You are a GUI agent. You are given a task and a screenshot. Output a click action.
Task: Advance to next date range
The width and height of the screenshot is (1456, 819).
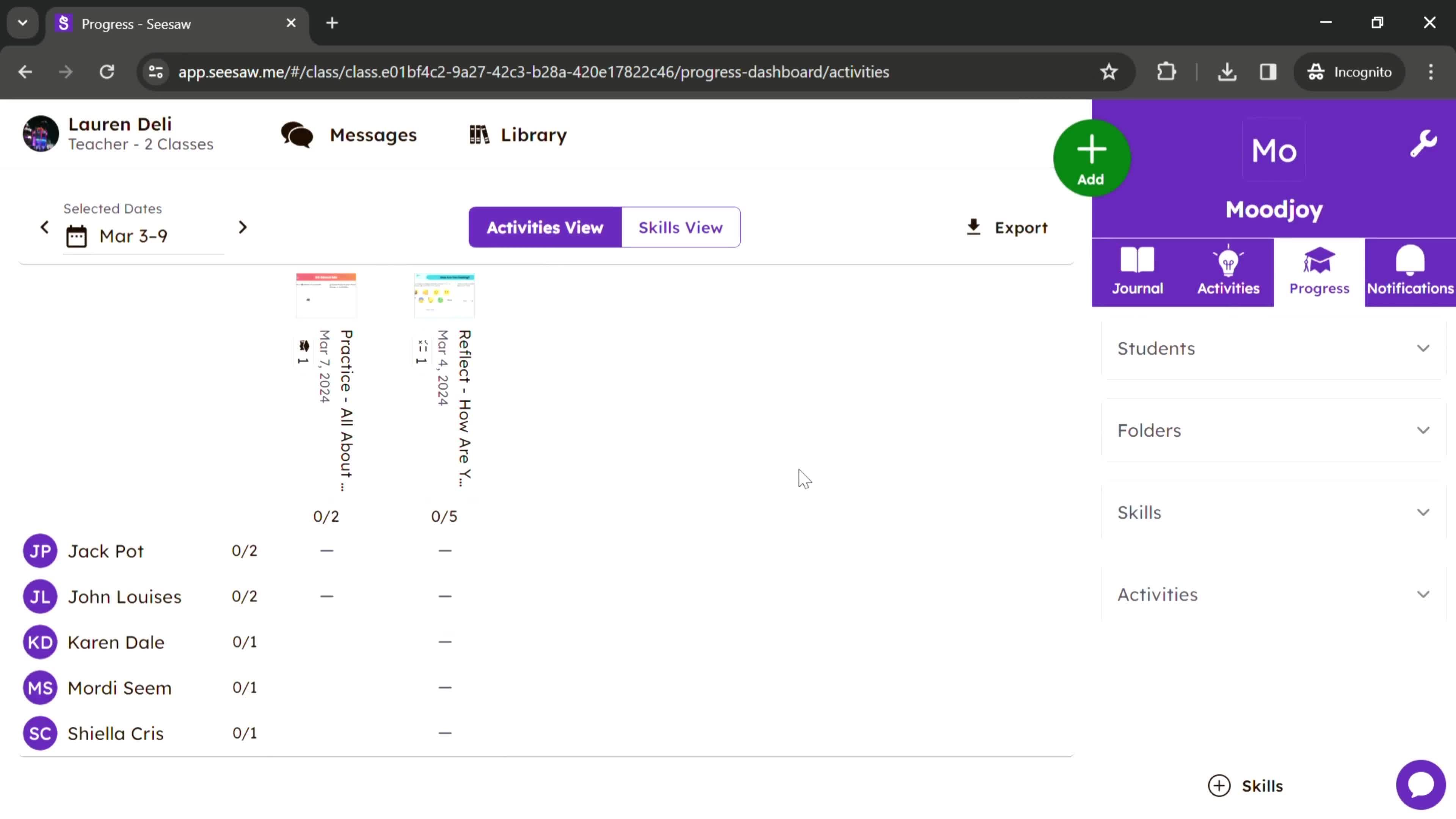pos(243,227)
